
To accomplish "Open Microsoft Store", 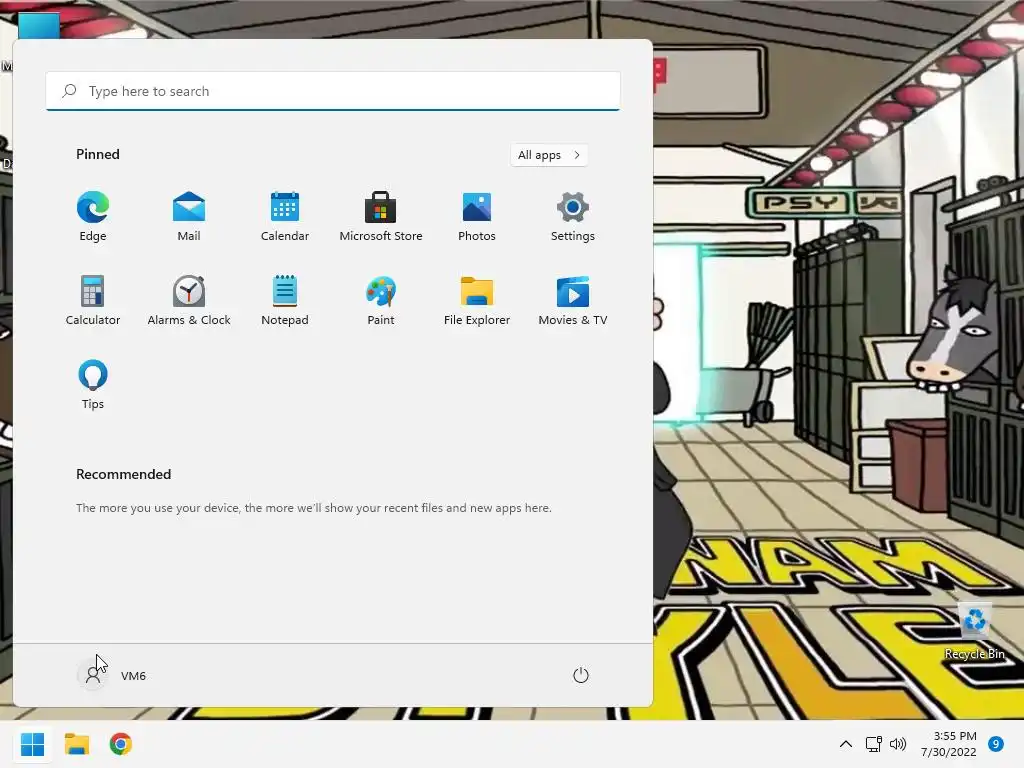I will pos(381,217).
